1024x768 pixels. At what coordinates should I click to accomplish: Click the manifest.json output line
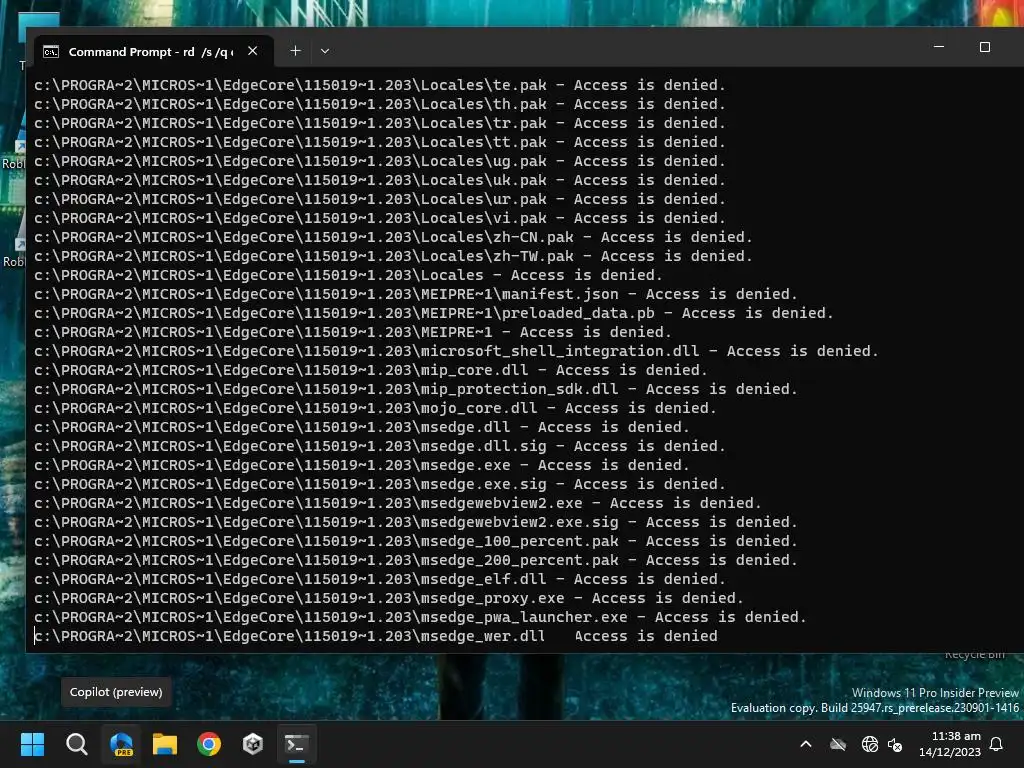click(x=416, y=294)
